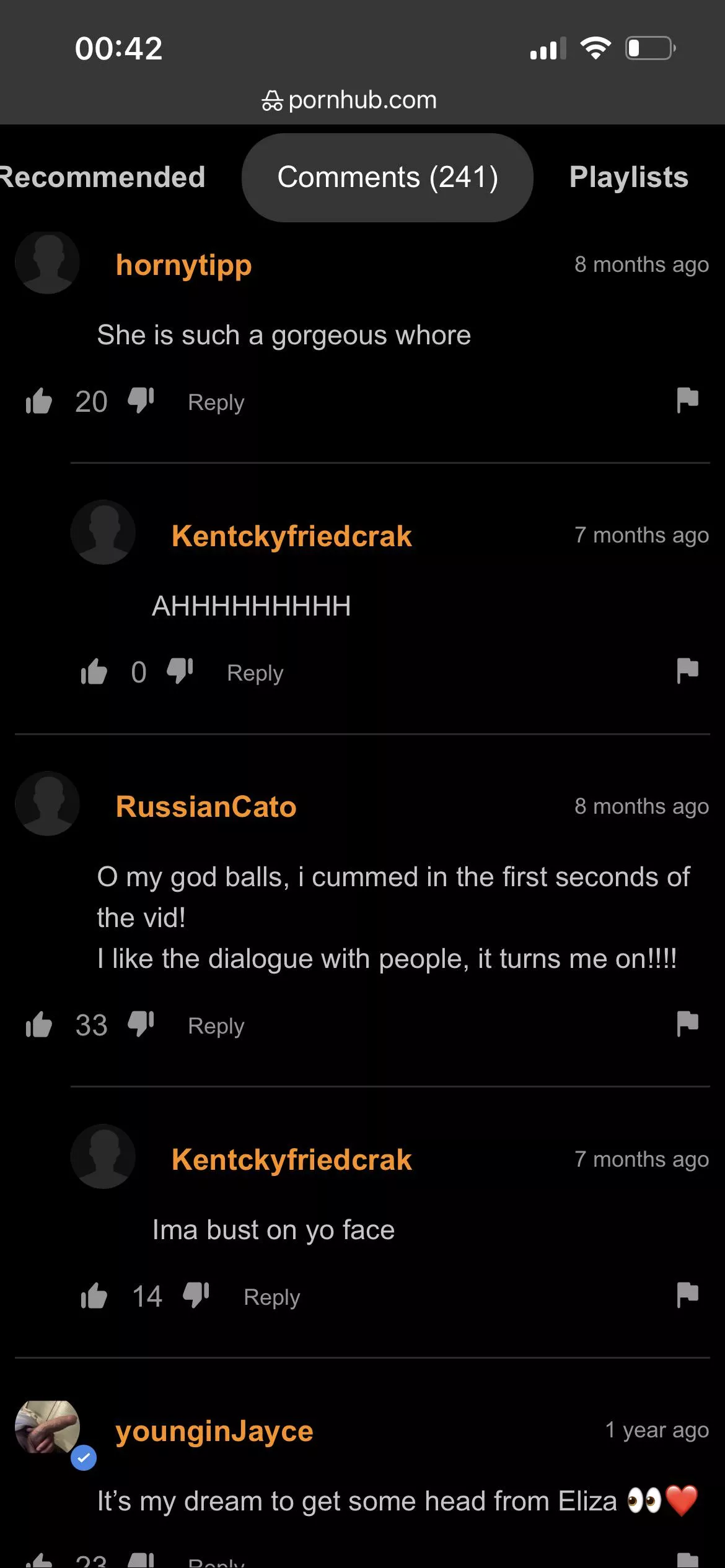Dislike hornytipp's comment with thumbs down
725x1568 pixels.
click(x=141, y=401)
